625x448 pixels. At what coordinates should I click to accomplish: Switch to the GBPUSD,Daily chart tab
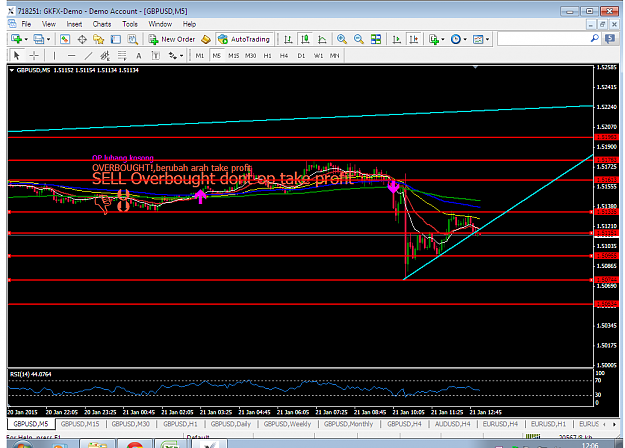[231, 424]
